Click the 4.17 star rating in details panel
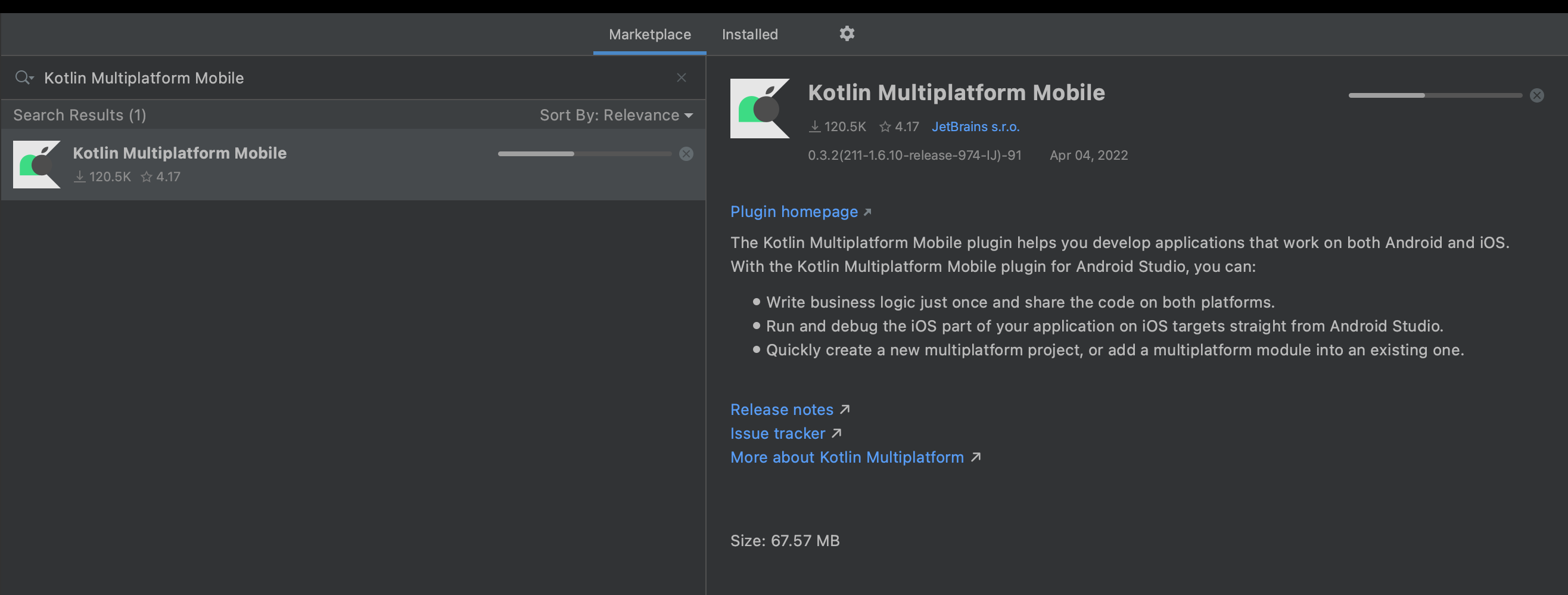 (898, 126)
